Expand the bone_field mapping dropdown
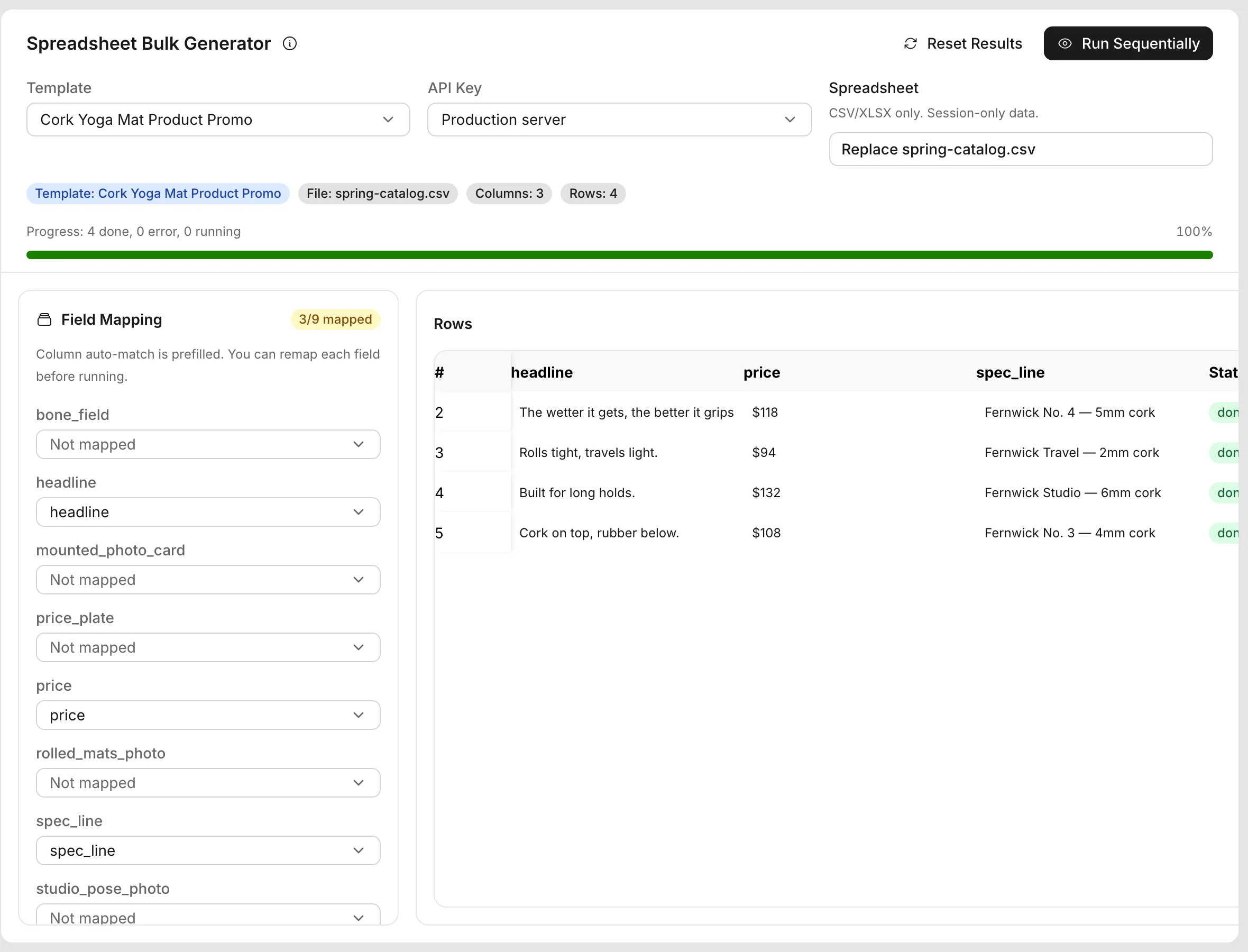1248x952 pixels. click(x=208, y=444)
